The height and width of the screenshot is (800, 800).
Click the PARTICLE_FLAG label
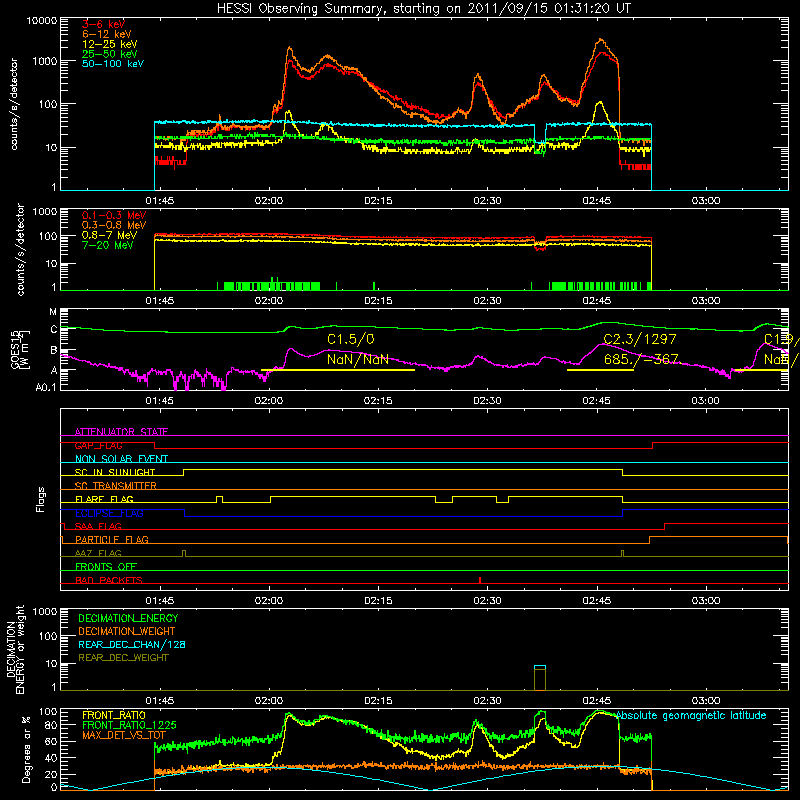(x=112, y=539)
